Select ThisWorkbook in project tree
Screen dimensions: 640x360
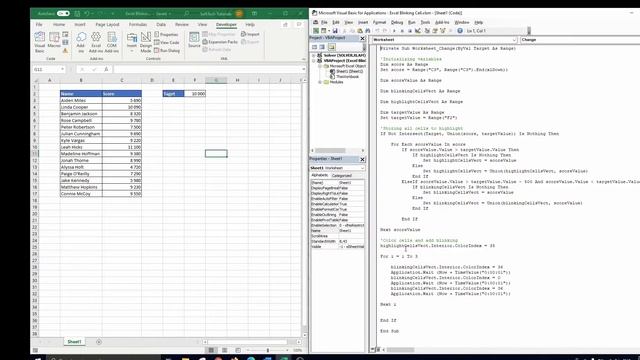tap(347, 77)
